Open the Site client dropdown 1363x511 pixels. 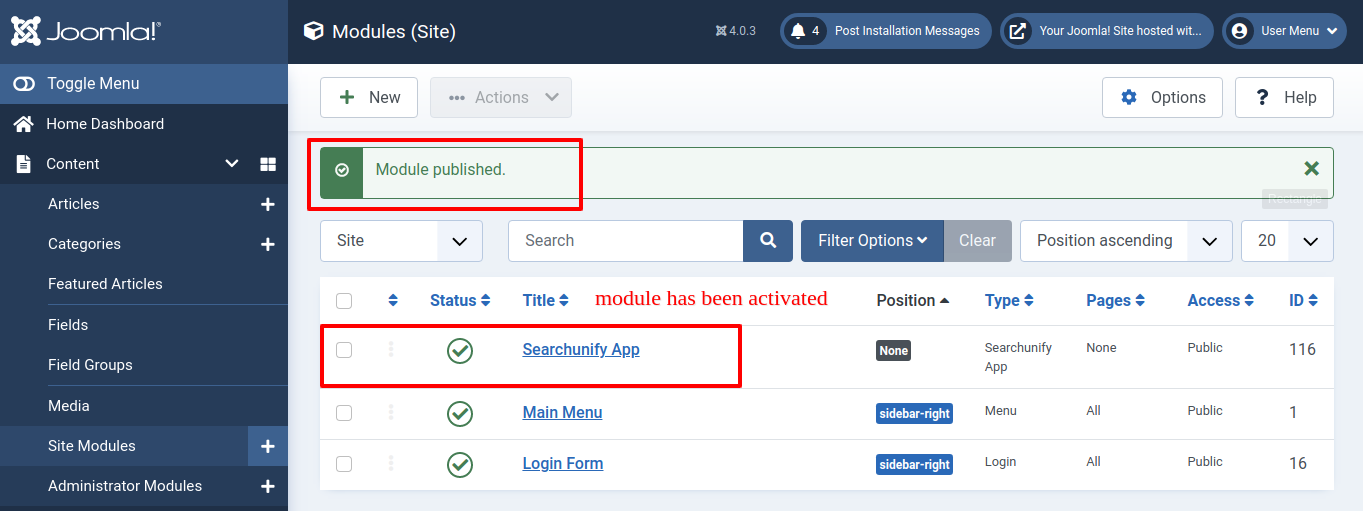(x=401, y=241)
